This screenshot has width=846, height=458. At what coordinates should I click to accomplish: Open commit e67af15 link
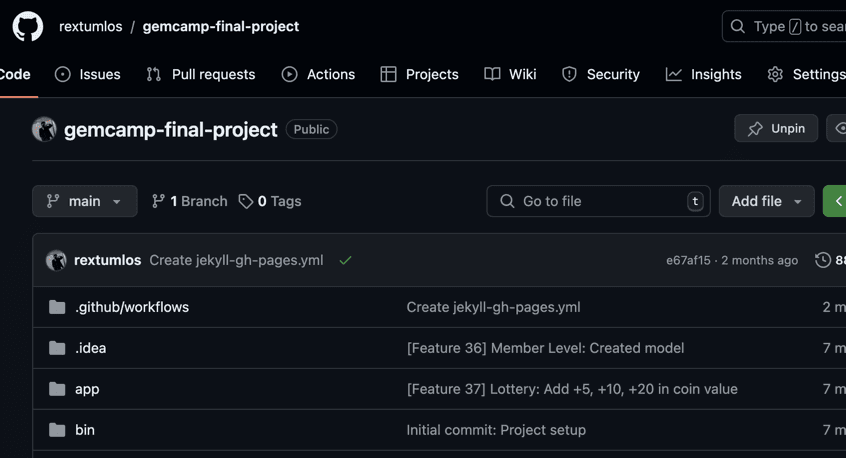click(x=688, y=260)
